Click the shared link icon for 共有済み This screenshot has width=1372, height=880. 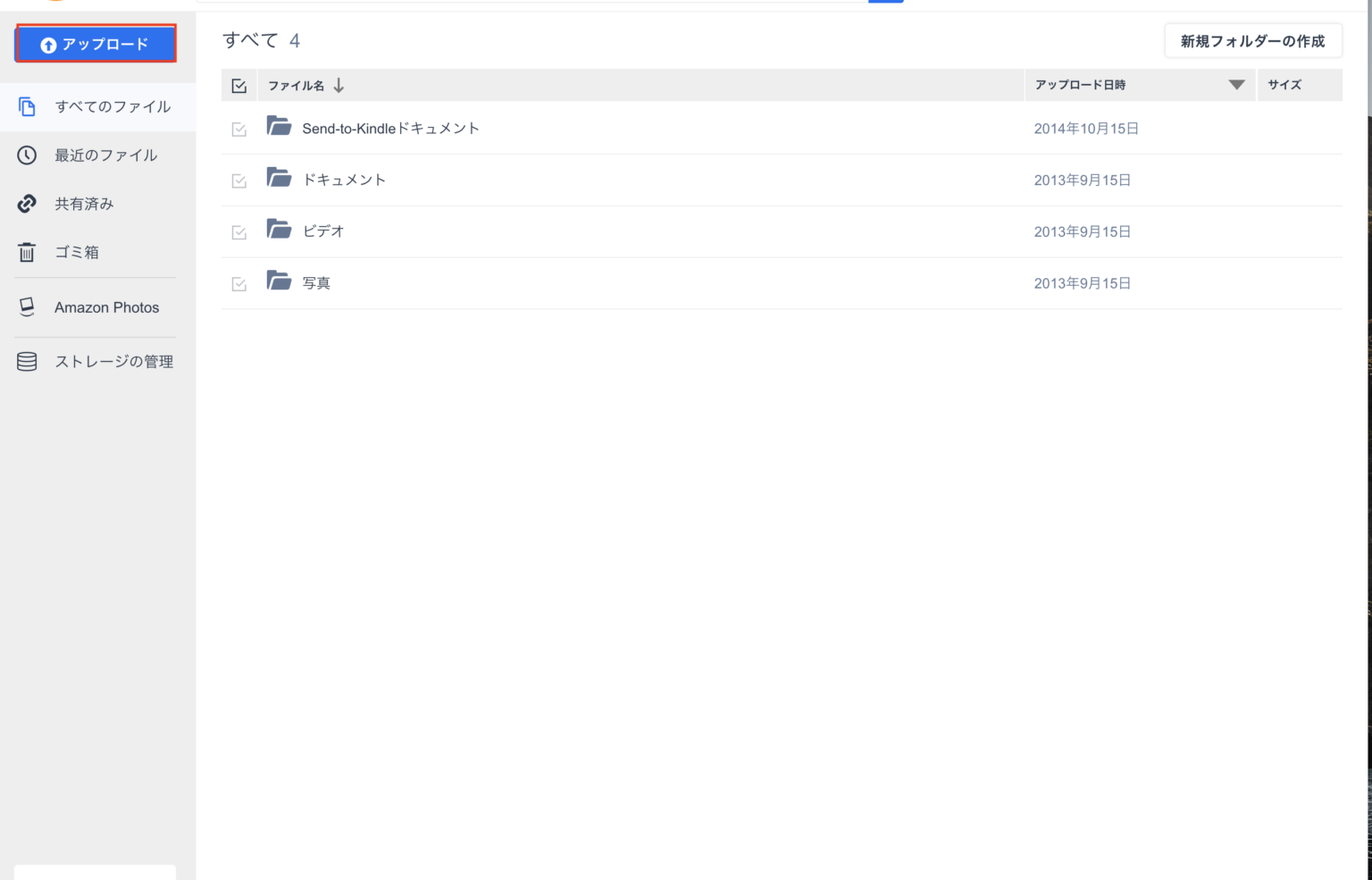point(27,204)
